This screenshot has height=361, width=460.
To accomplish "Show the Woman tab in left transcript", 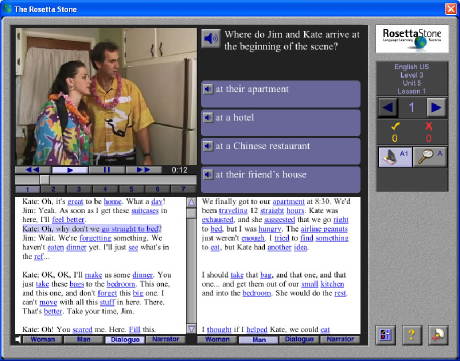I will pyautogui.click(x=43, y=339).
